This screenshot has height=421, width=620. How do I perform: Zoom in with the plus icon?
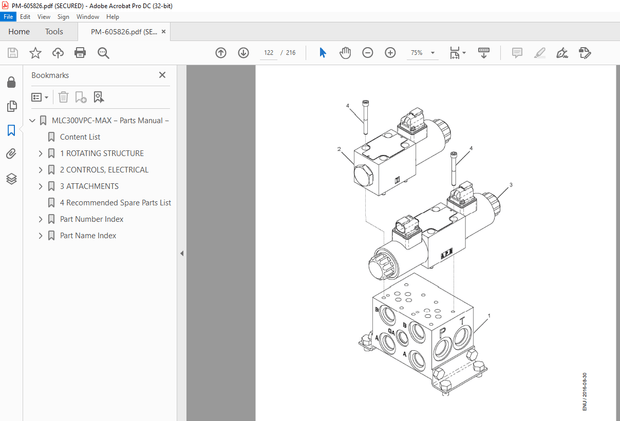[x=388, y=53]
